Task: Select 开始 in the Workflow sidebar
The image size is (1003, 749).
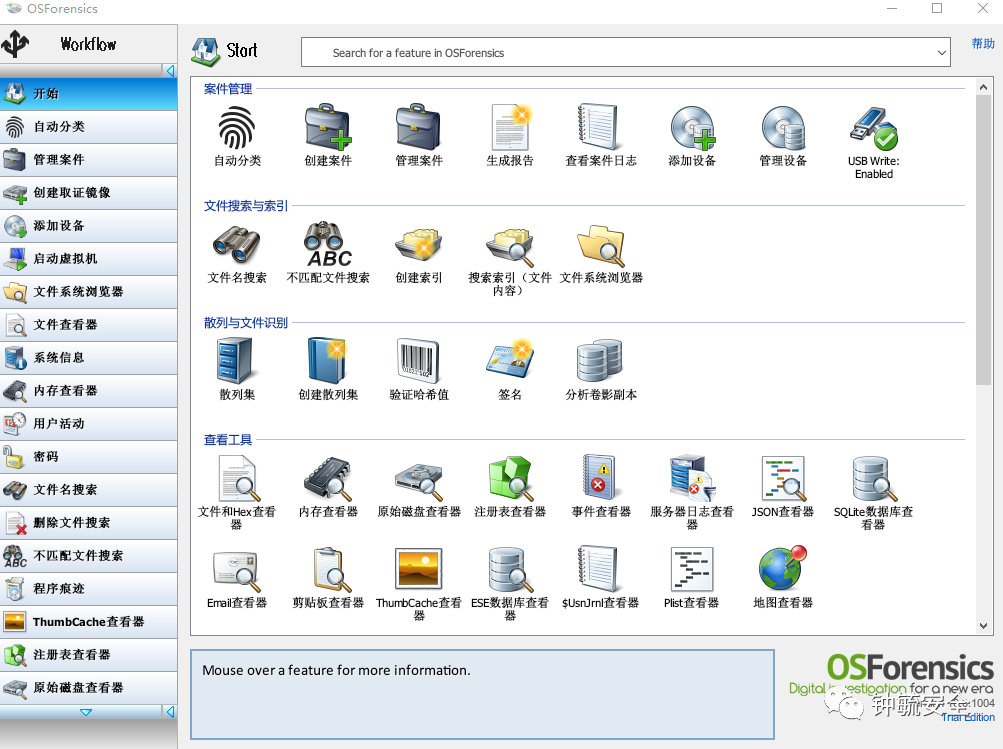Action: pyautogui.click(x=88, y=93)
